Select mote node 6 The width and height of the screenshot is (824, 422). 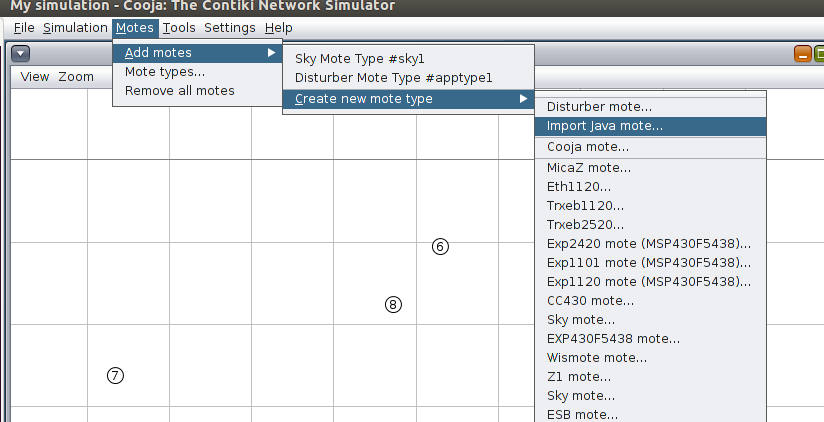[440, 246]
